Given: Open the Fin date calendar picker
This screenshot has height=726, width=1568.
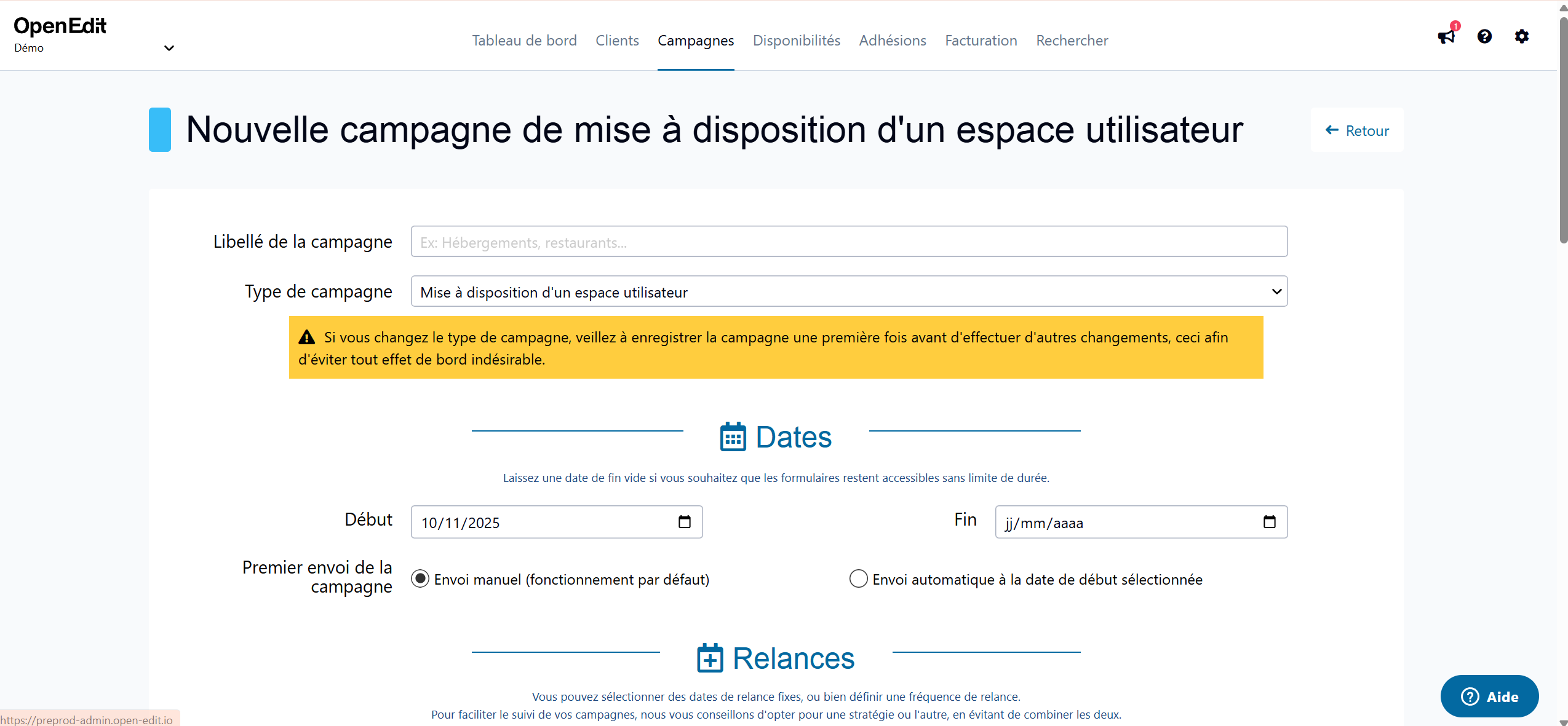Looking at the screenshot, I should [x=1269, y=522].
